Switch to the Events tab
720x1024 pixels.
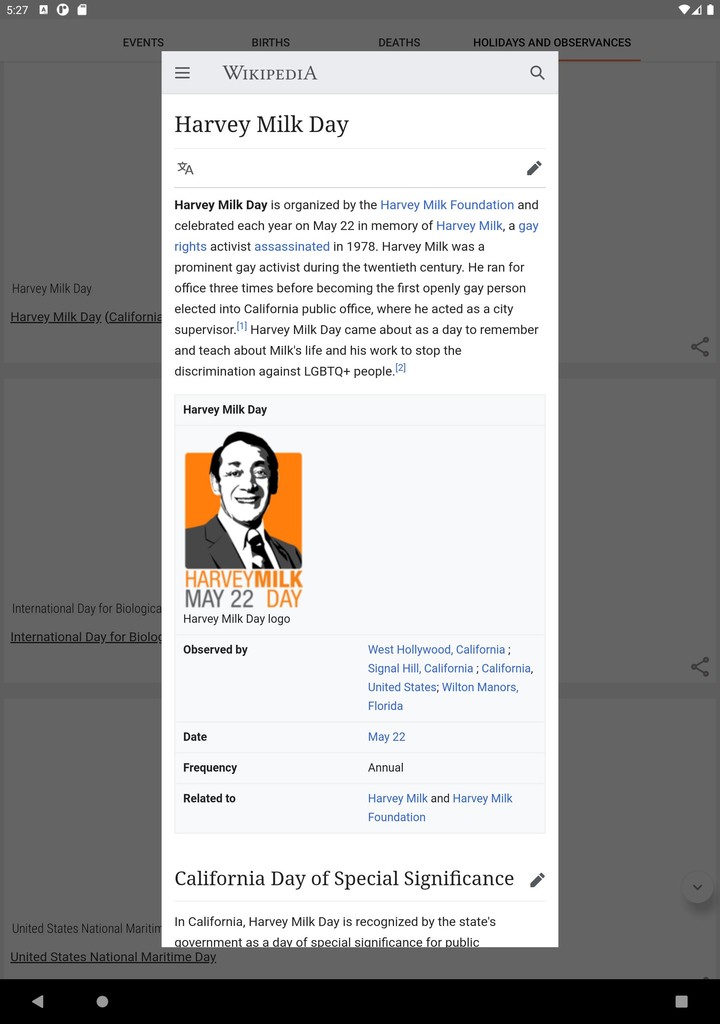143,42
